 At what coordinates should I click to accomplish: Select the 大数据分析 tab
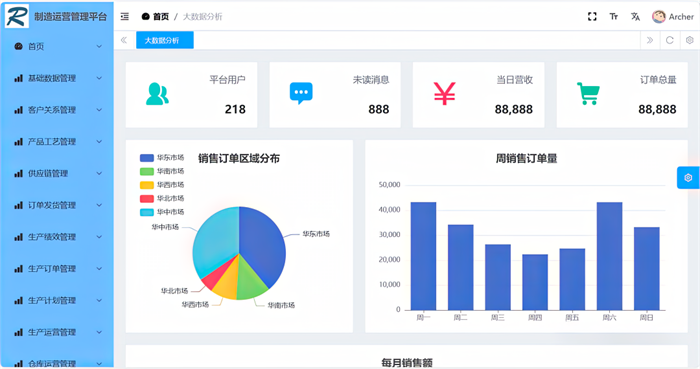tap(165, 40)
